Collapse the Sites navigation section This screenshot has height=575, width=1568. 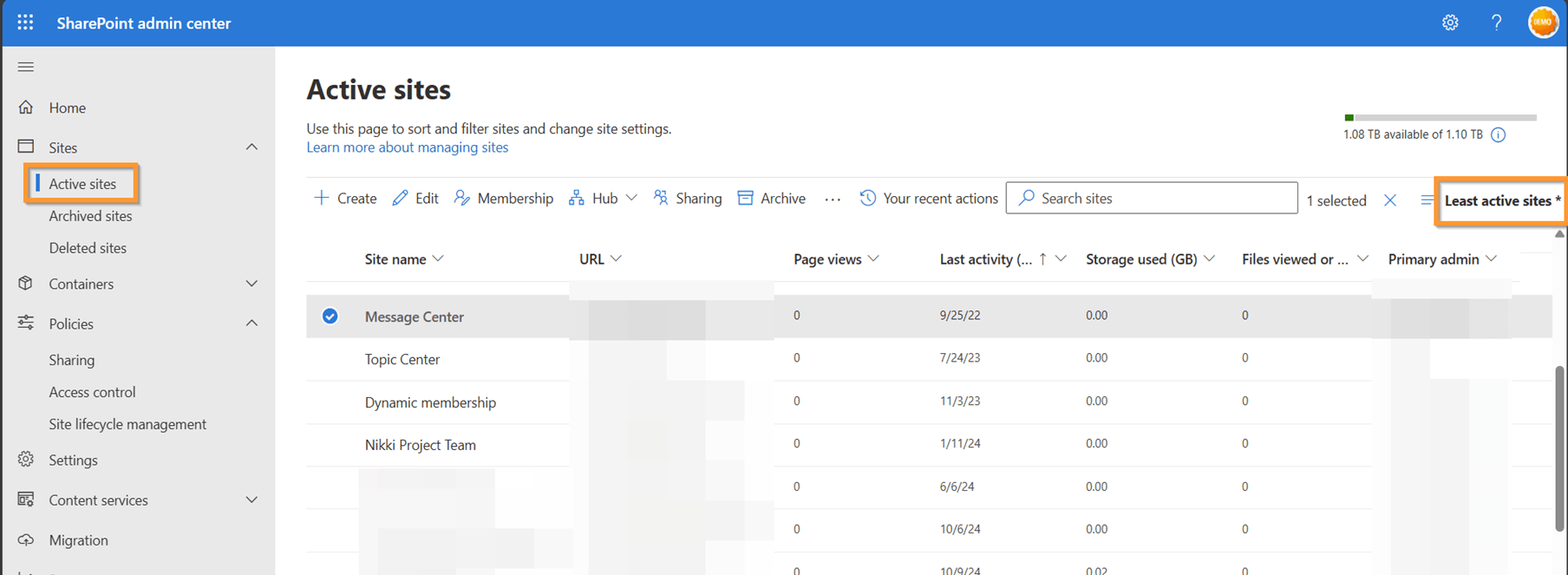pyautogui.click(x=252, y=147)
